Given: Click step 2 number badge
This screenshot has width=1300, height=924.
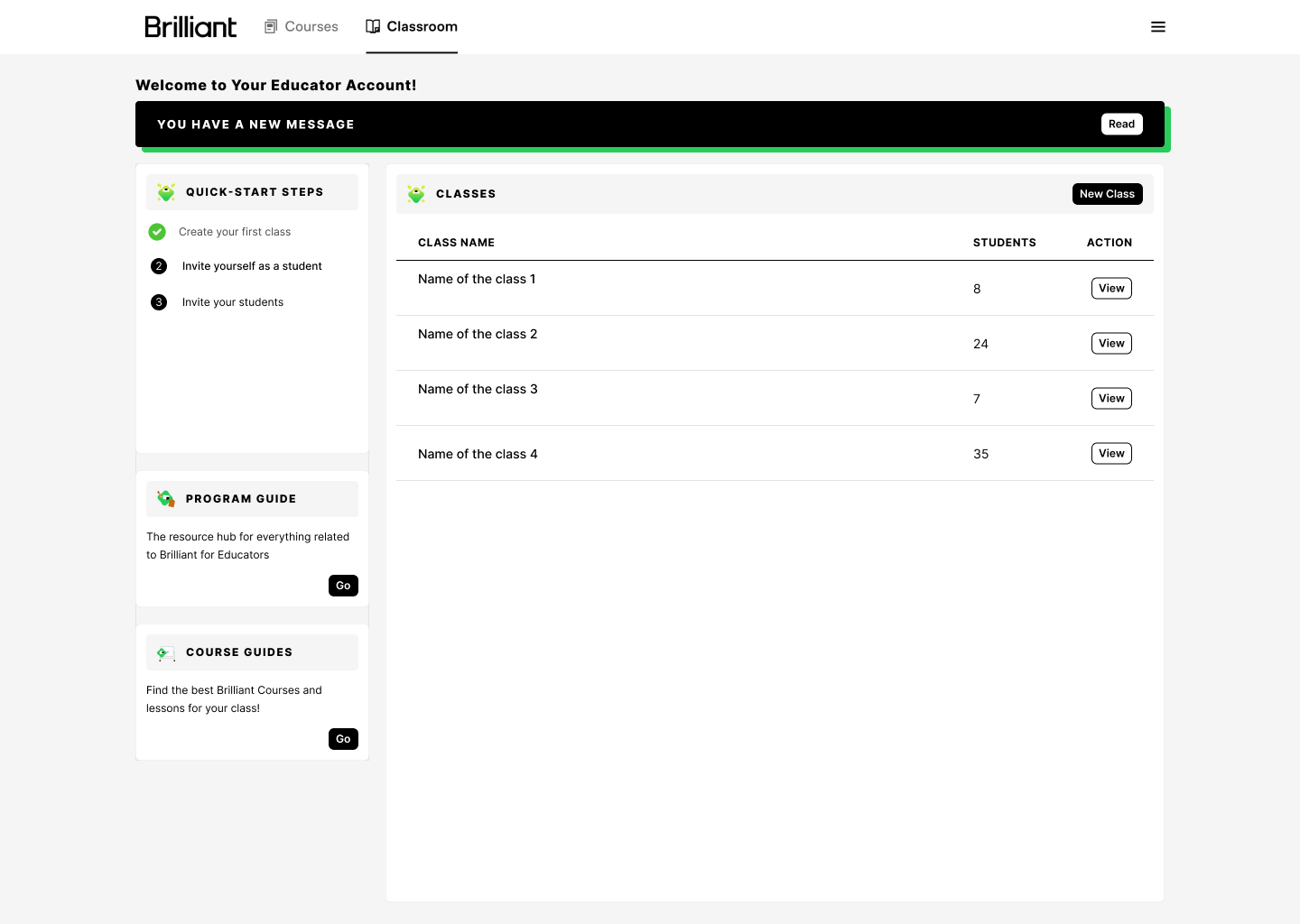Looking at the screenshot, I should 159,266.
